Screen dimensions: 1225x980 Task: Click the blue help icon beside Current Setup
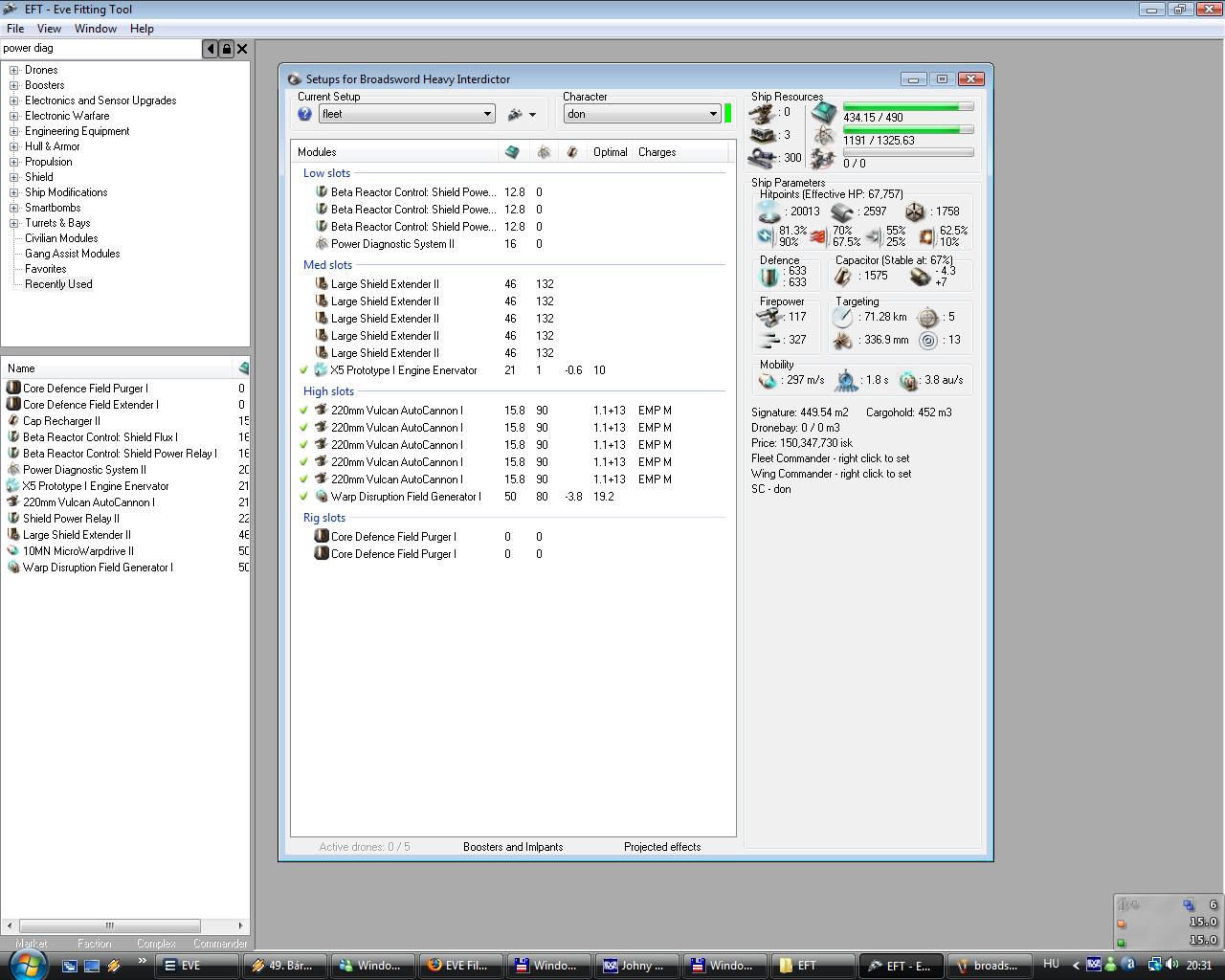[x=304, y=114]
